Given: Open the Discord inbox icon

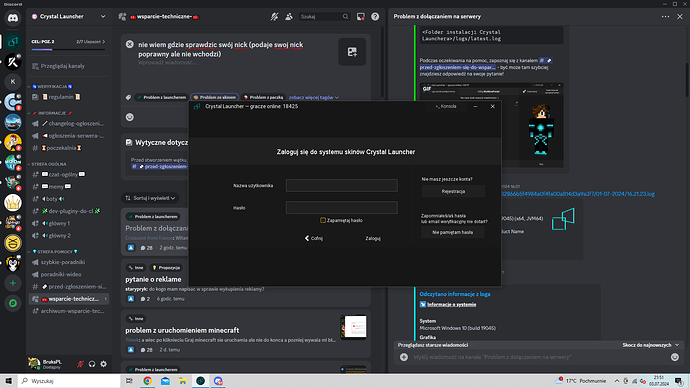Looking at the screenshot, I should click(360, 17).
